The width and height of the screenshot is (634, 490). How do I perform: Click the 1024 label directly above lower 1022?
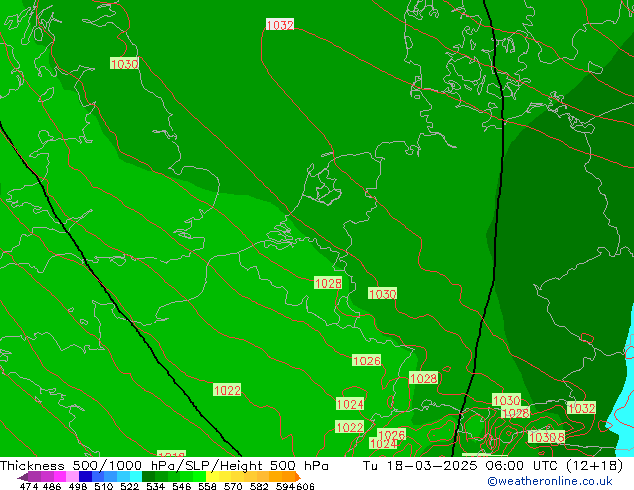[350, 404]
